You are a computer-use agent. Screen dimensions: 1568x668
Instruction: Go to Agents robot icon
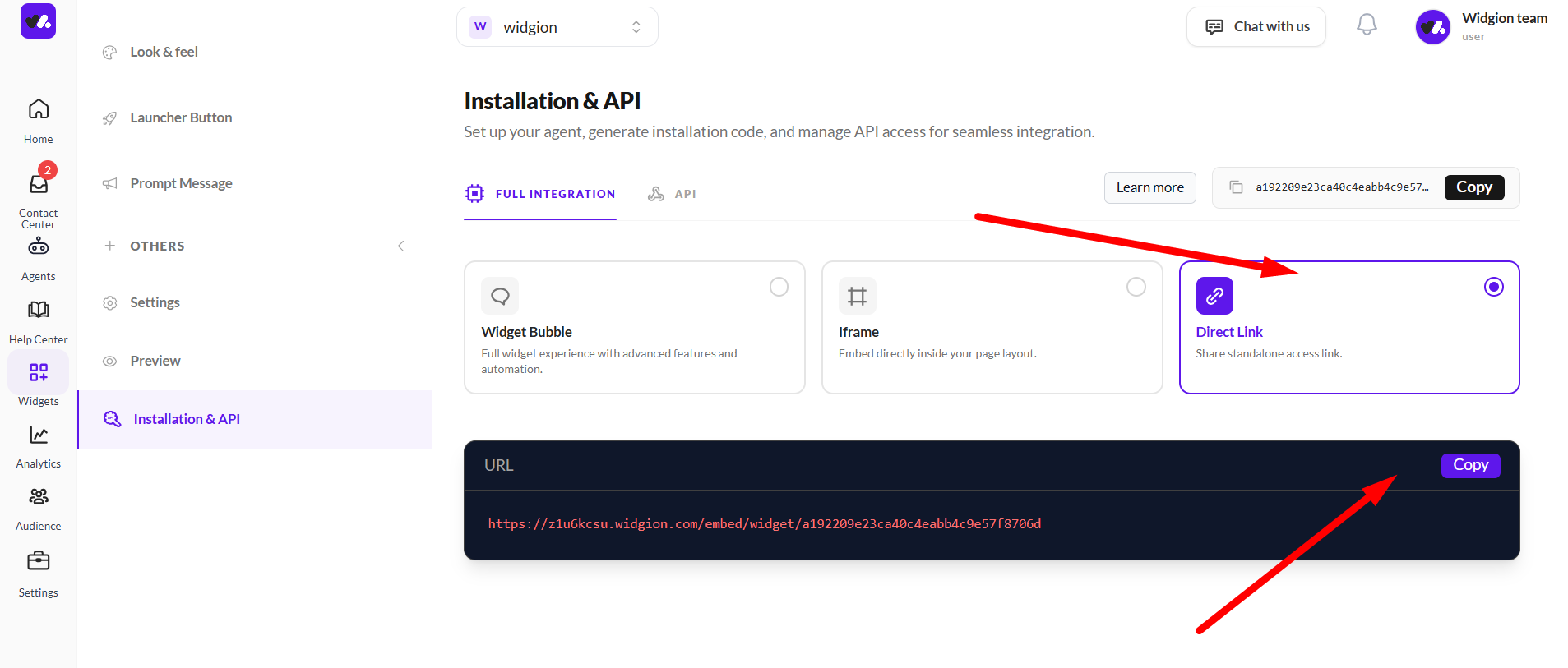click(39, 246)
